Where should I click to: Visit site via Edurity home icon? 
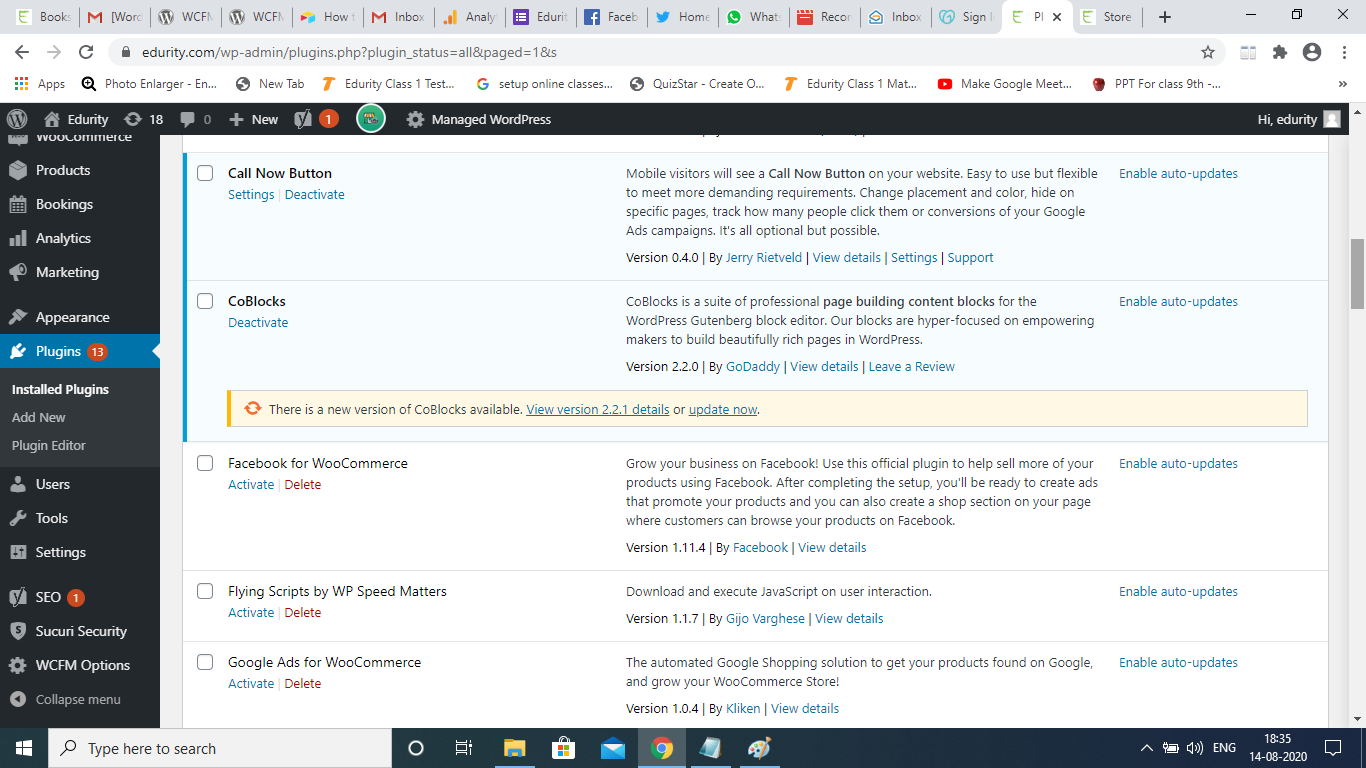tap(76, 119)
